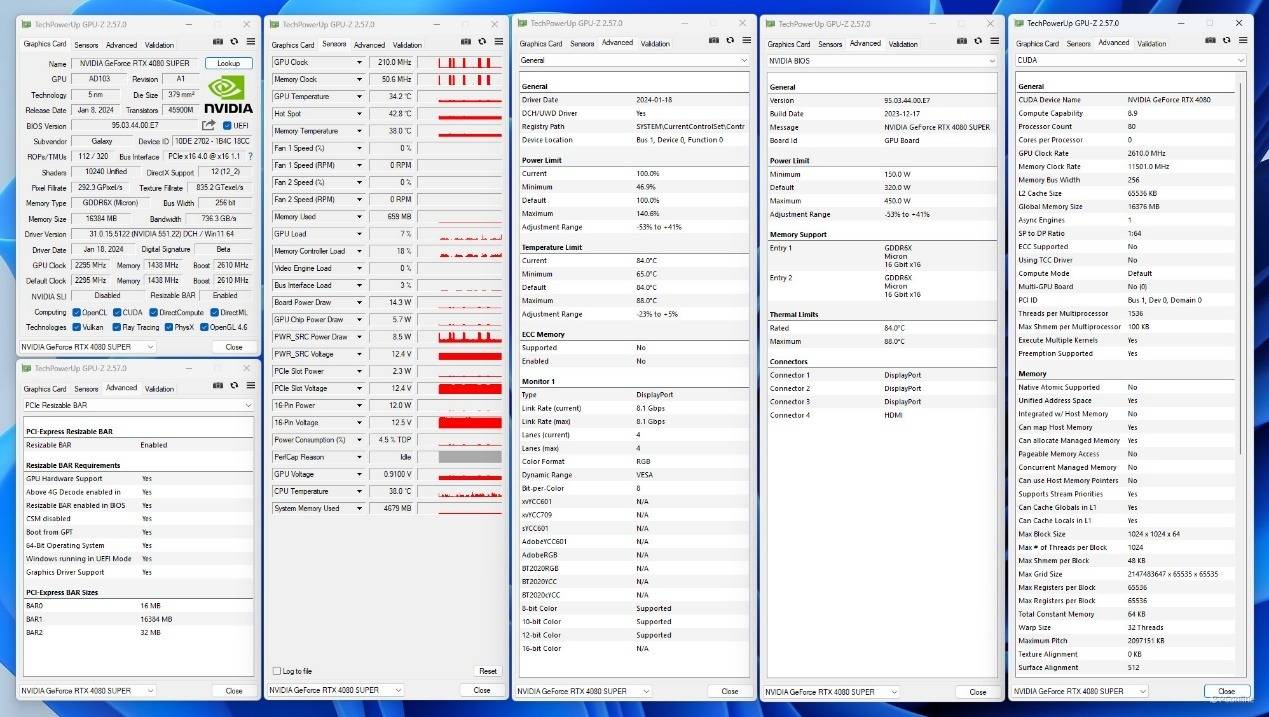Open hamburger menu in the NVIDIA BIOS window
Viewport: 1269px width, 717px height.
pos(994,42)
